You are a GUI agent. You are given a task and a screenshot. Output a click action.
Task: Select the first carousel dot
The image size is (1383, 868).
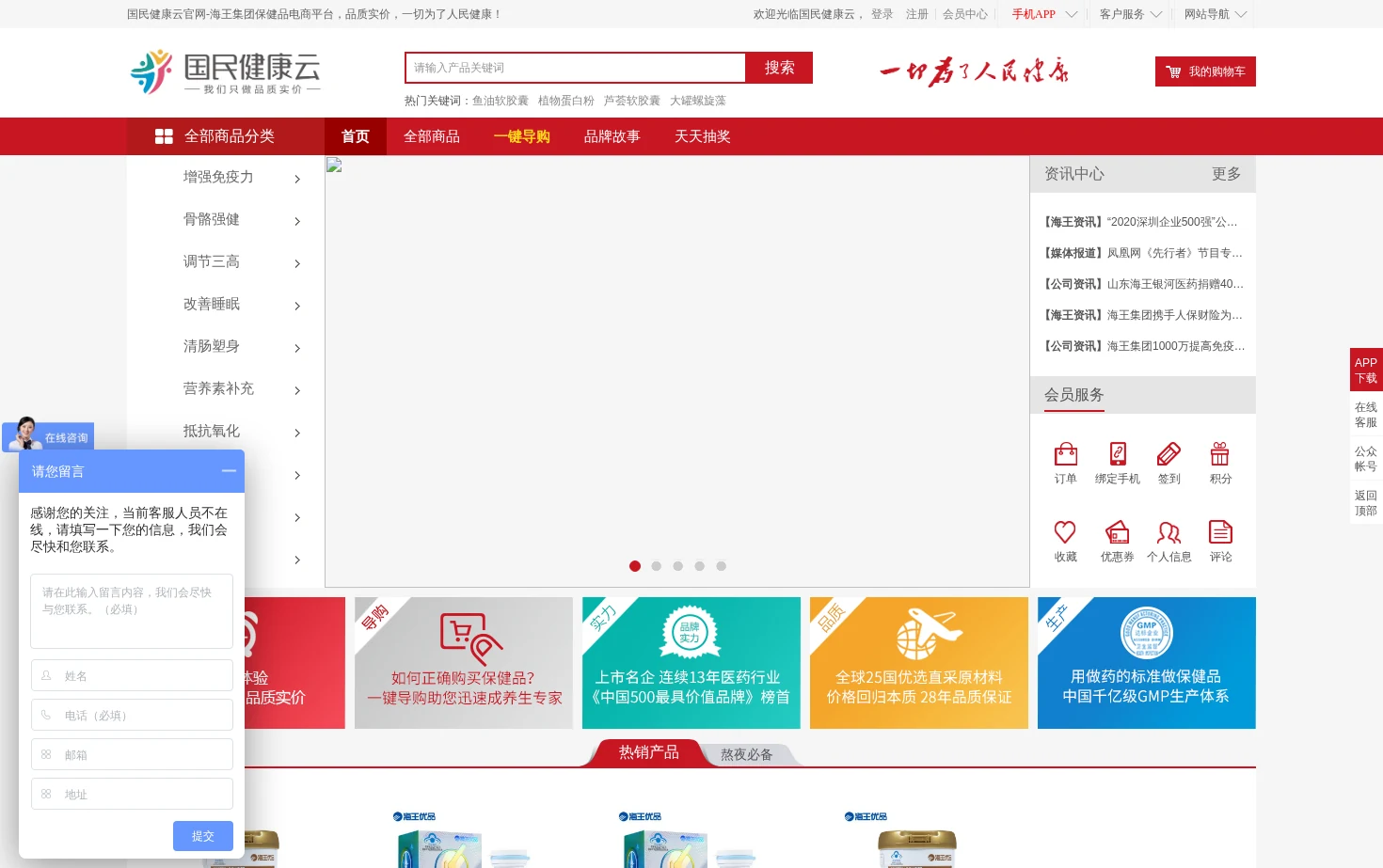pos(635,566)
